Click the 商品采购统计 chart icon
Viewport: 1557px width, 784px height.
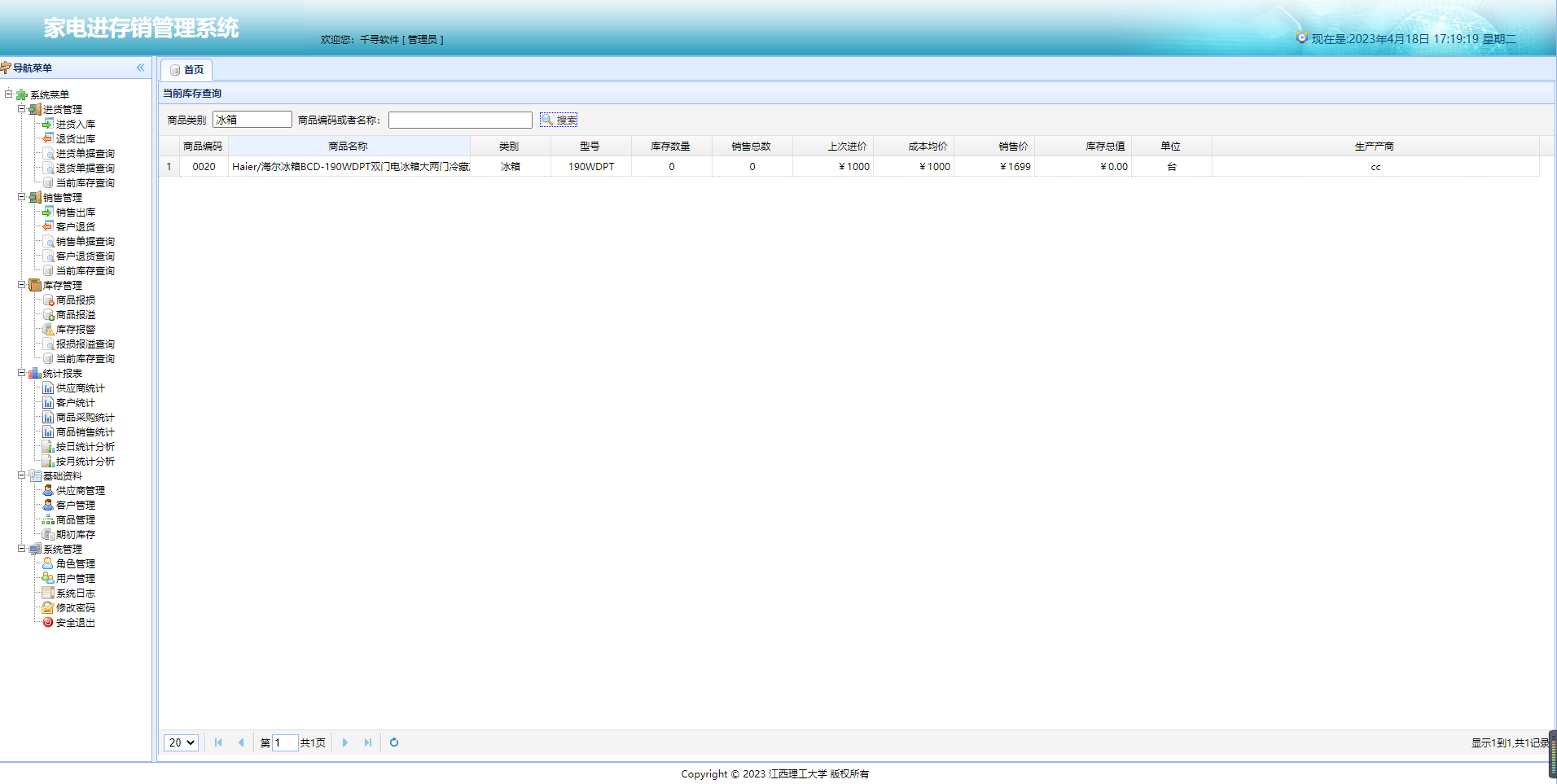(48, 417)
